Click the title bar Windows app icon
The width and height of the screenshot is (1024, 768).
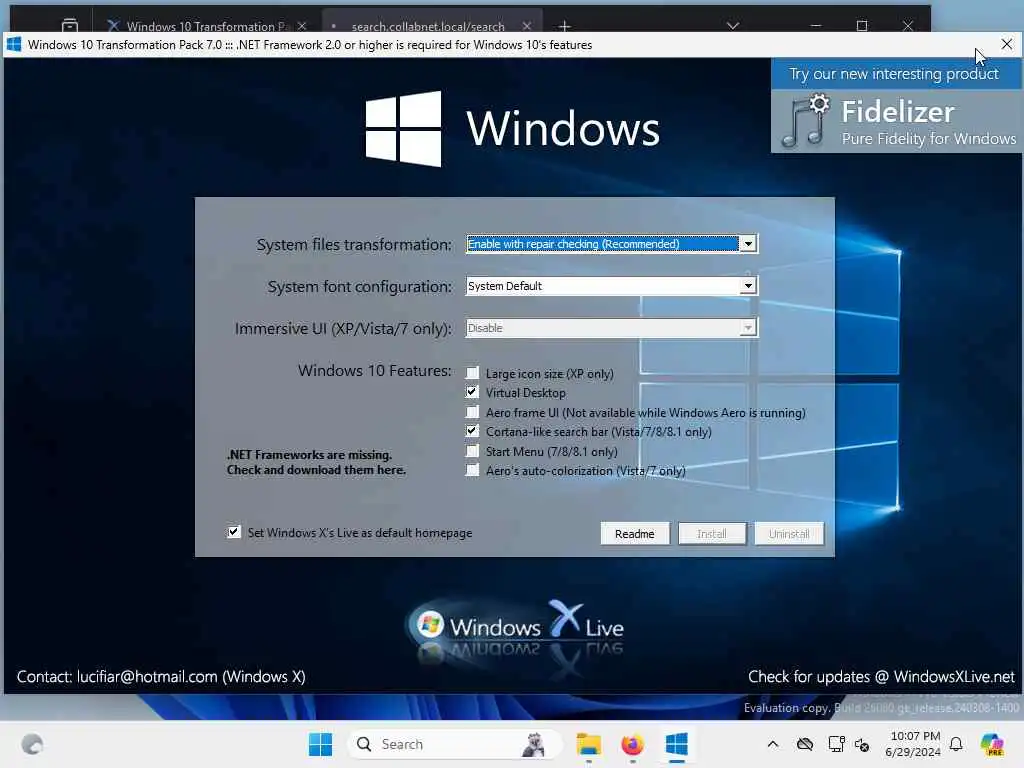(14, 44)
